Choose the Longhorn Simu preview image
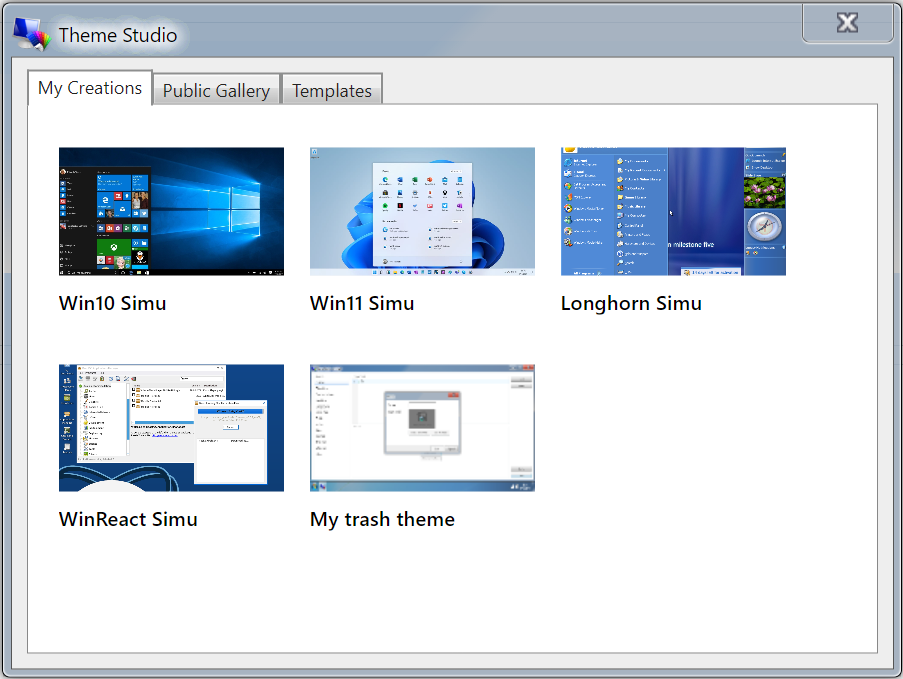Image resolution: width=903 pixels, height=679 pixels. coord(672,211)
